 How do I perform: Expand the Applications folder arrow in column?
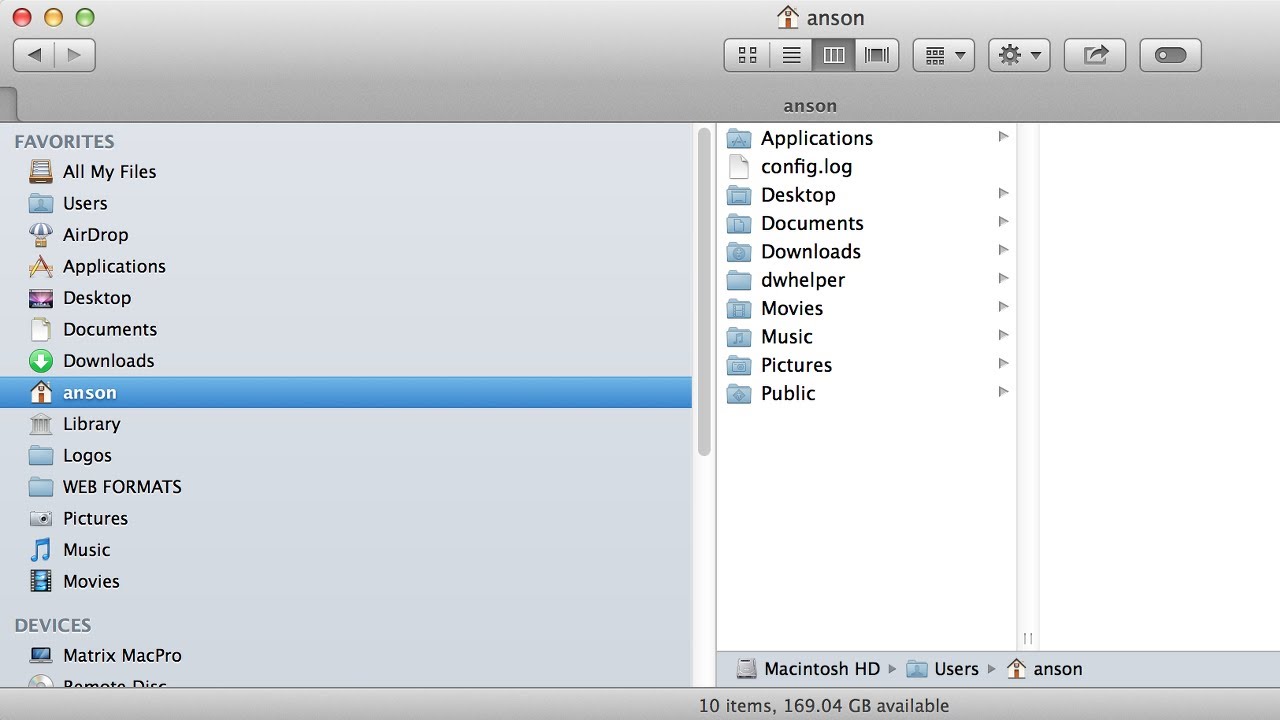point(1003,137)
